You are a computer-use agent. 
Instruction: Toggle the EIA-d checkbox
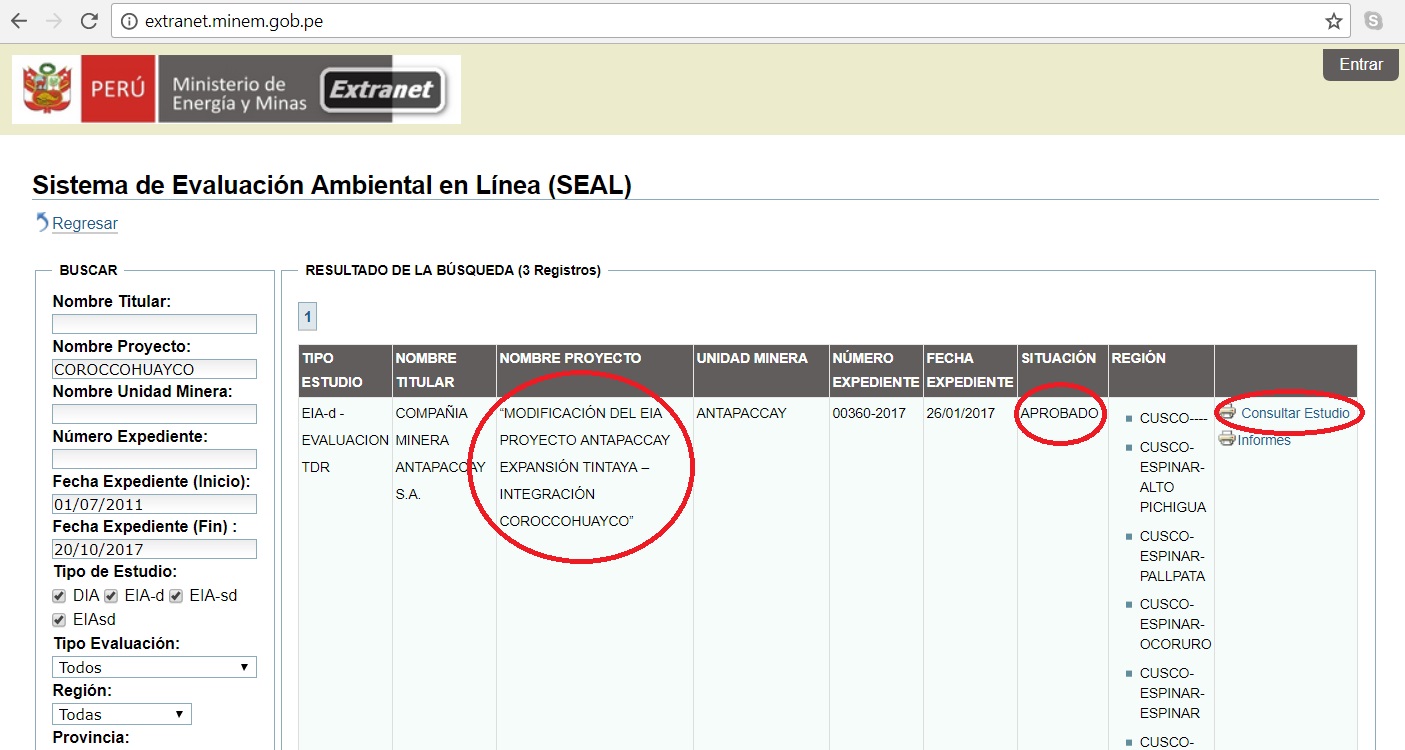click(112, 596)
